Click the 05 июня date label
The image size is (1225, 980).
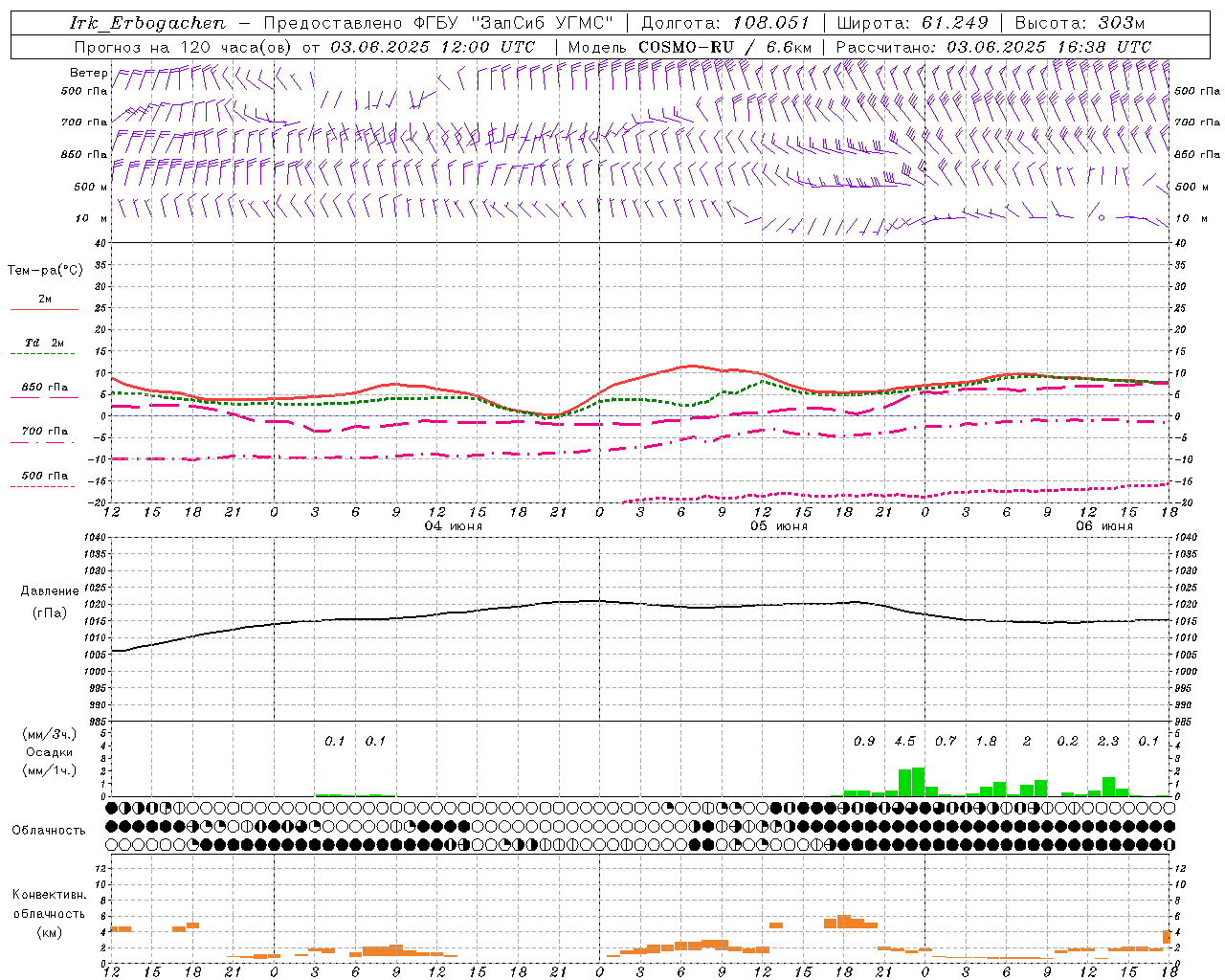[x=778, y=526]
